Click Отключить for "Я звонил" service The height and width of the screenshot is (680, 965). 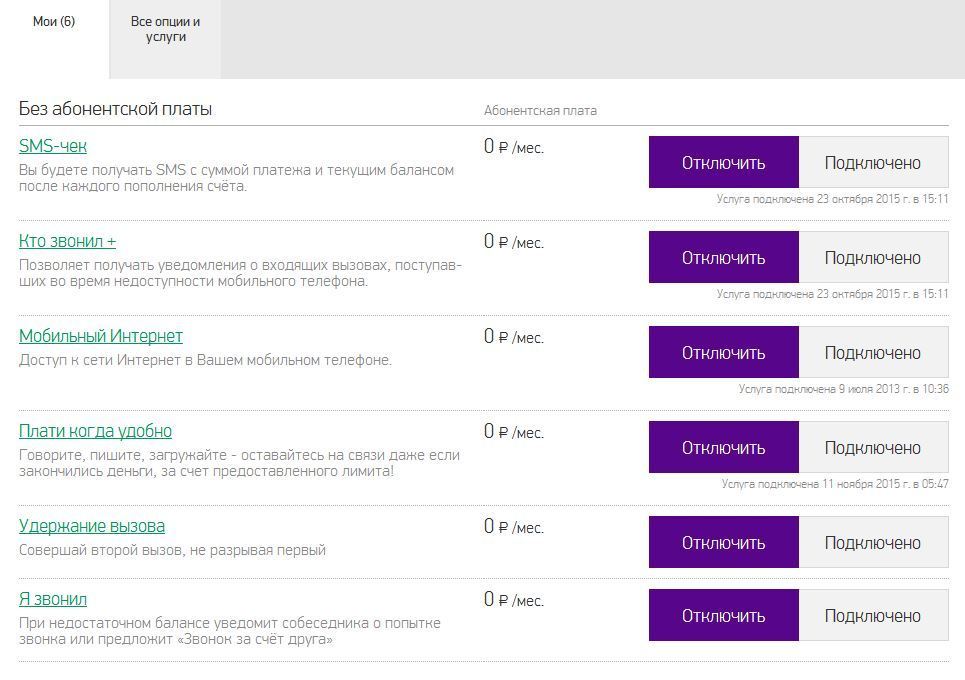tap(724, 615)
